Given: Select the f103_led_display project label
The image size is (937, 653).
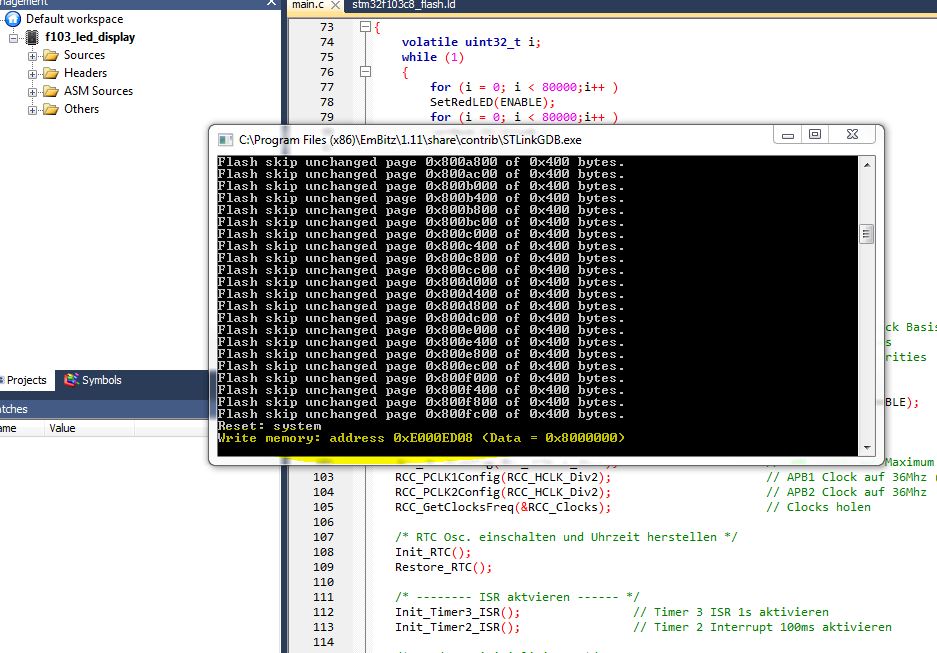Looking at the screenshot, I should (90, 37).
